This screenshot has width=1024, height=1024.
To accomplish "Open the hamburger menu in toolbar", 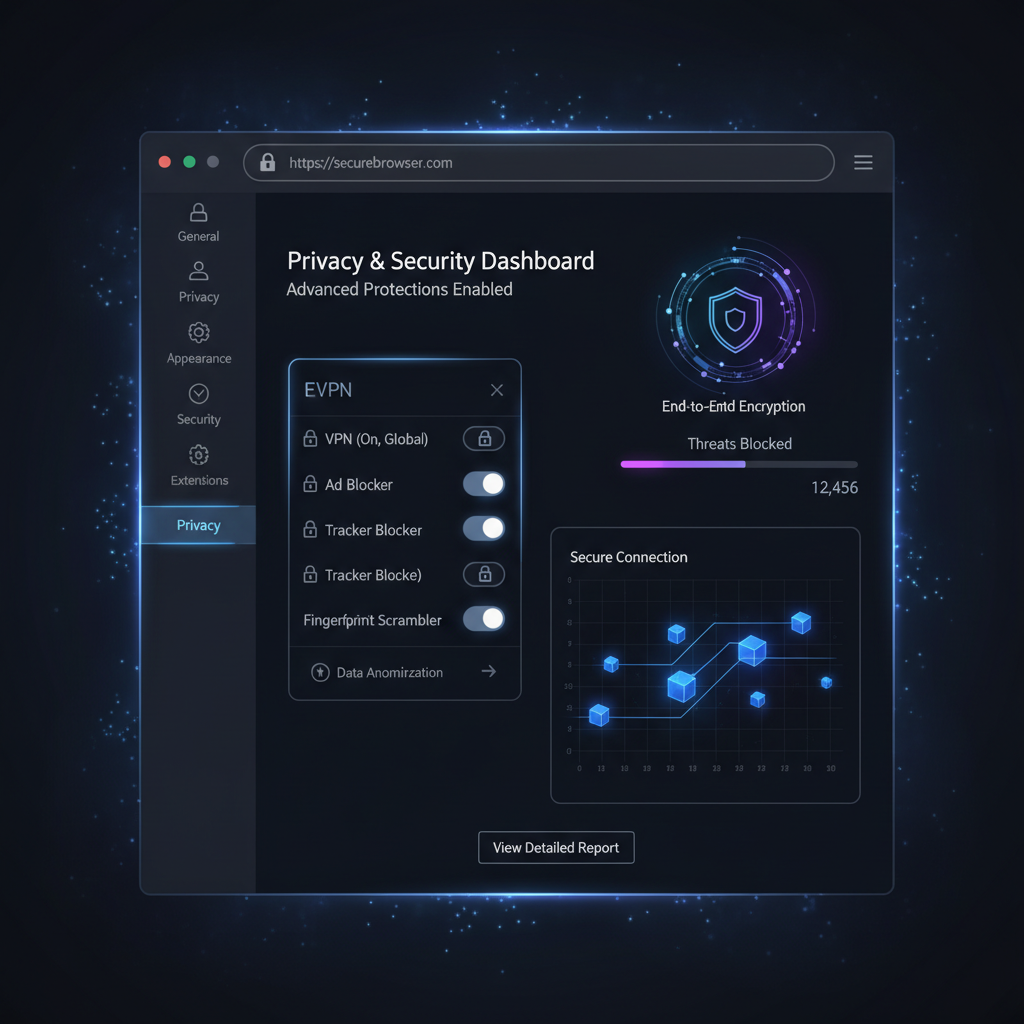I will coord(863,162).
